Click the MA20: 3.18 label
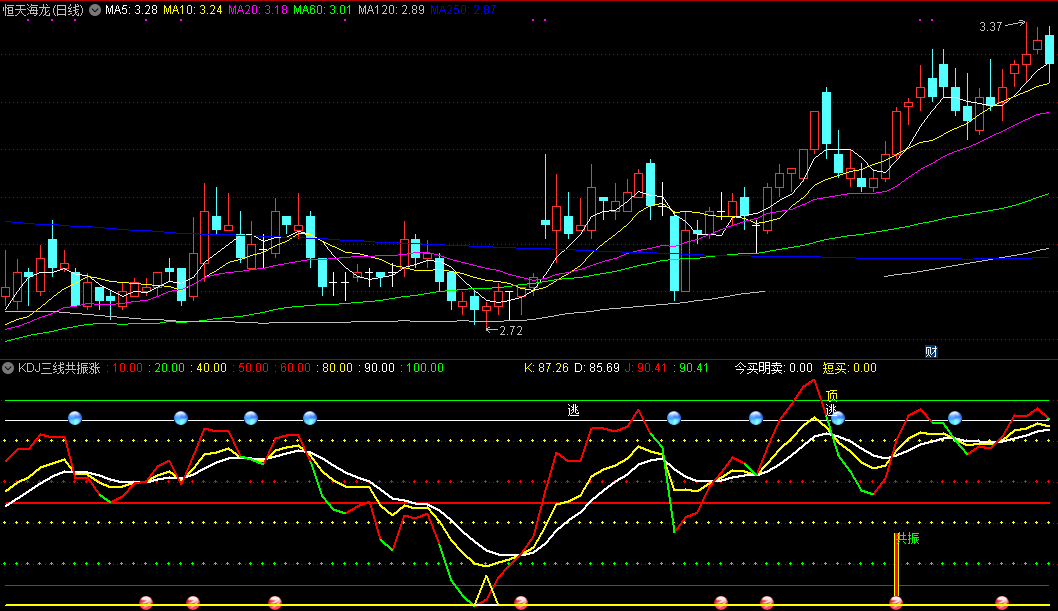This screenshot has width=1058, height=611. [258, 10]
